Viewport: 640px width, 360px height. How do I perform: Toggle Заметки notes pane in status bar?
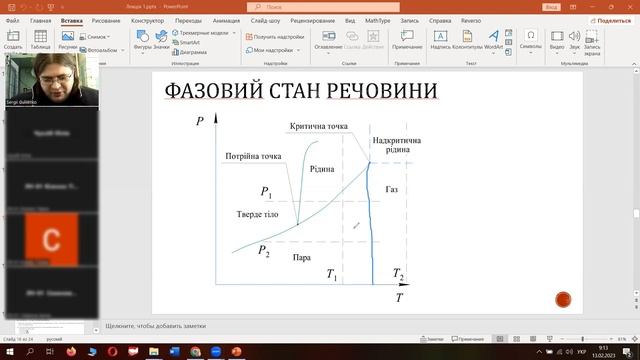[x=432, y=339]
